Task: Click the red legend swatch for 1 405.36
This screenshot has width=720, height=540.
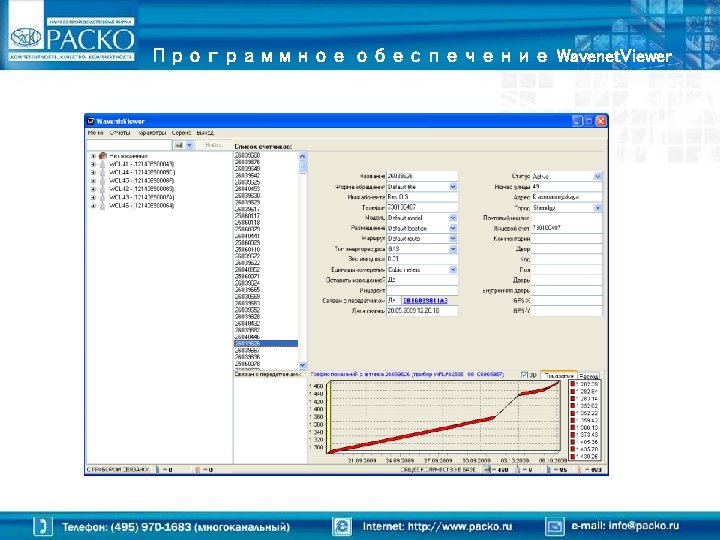Action: click(x=572, y=442)
